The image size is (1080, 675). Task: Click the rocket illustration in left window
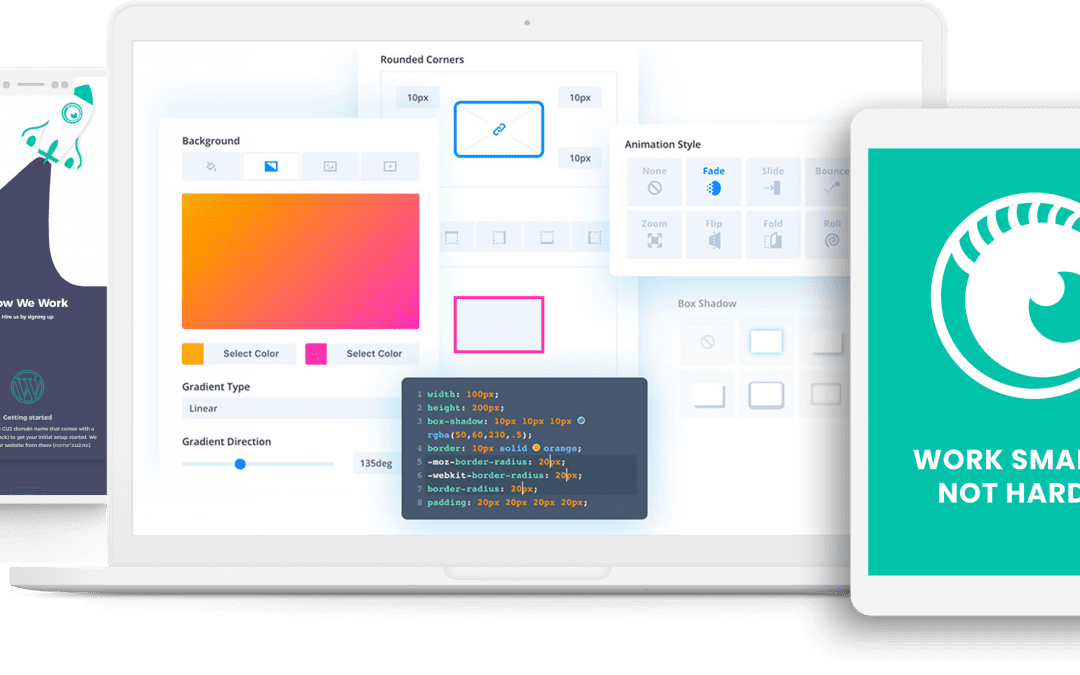[58, 127]
